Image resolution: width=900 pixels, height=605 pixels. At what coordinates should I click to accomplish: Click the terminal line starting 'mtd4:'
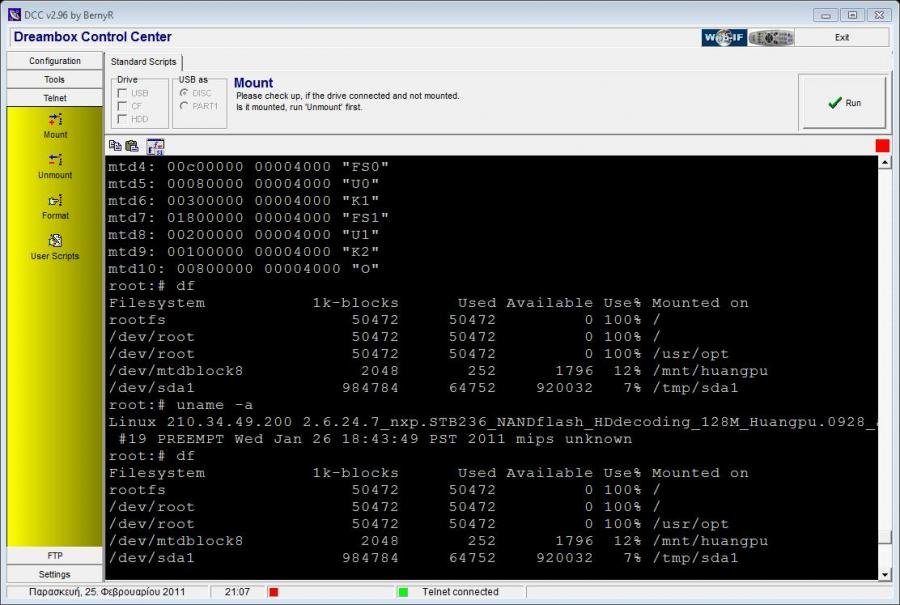(249, 167)
